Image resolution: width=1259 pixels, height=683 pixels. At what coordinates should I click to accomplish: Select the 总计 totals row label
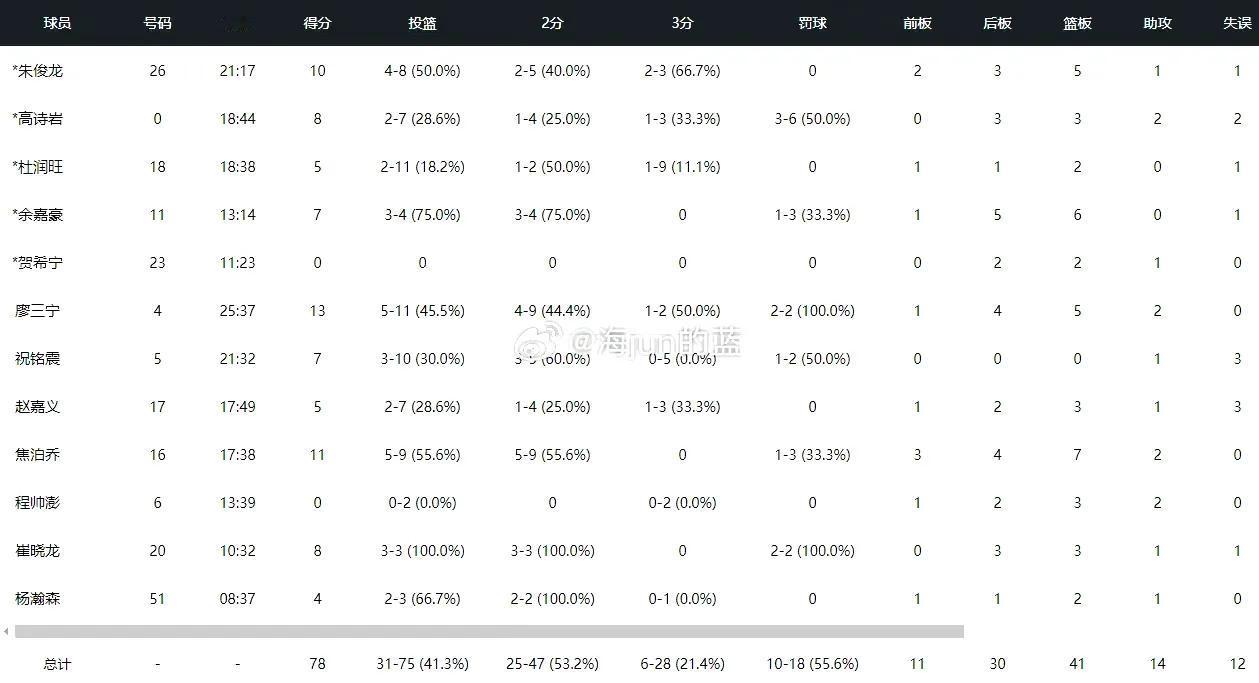pos(57,664)
